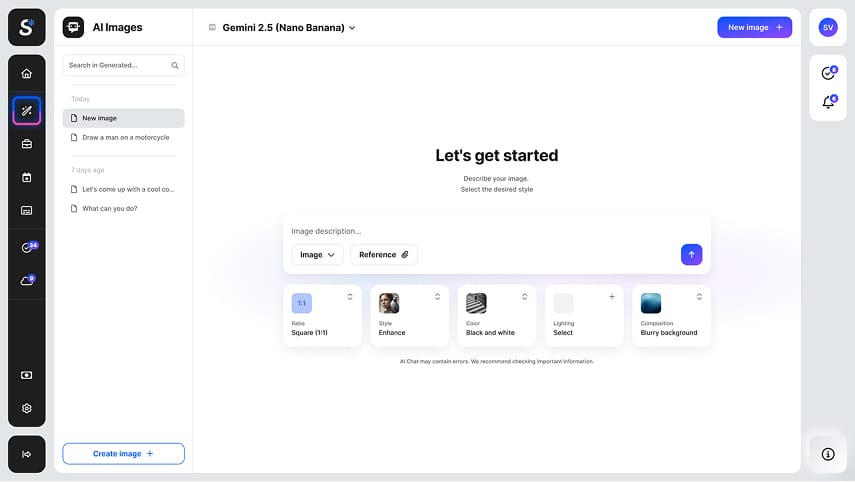Screen dimensions: 855x482
Task: Open the Style Enhance selector
Action: click(x=409, y=316)
